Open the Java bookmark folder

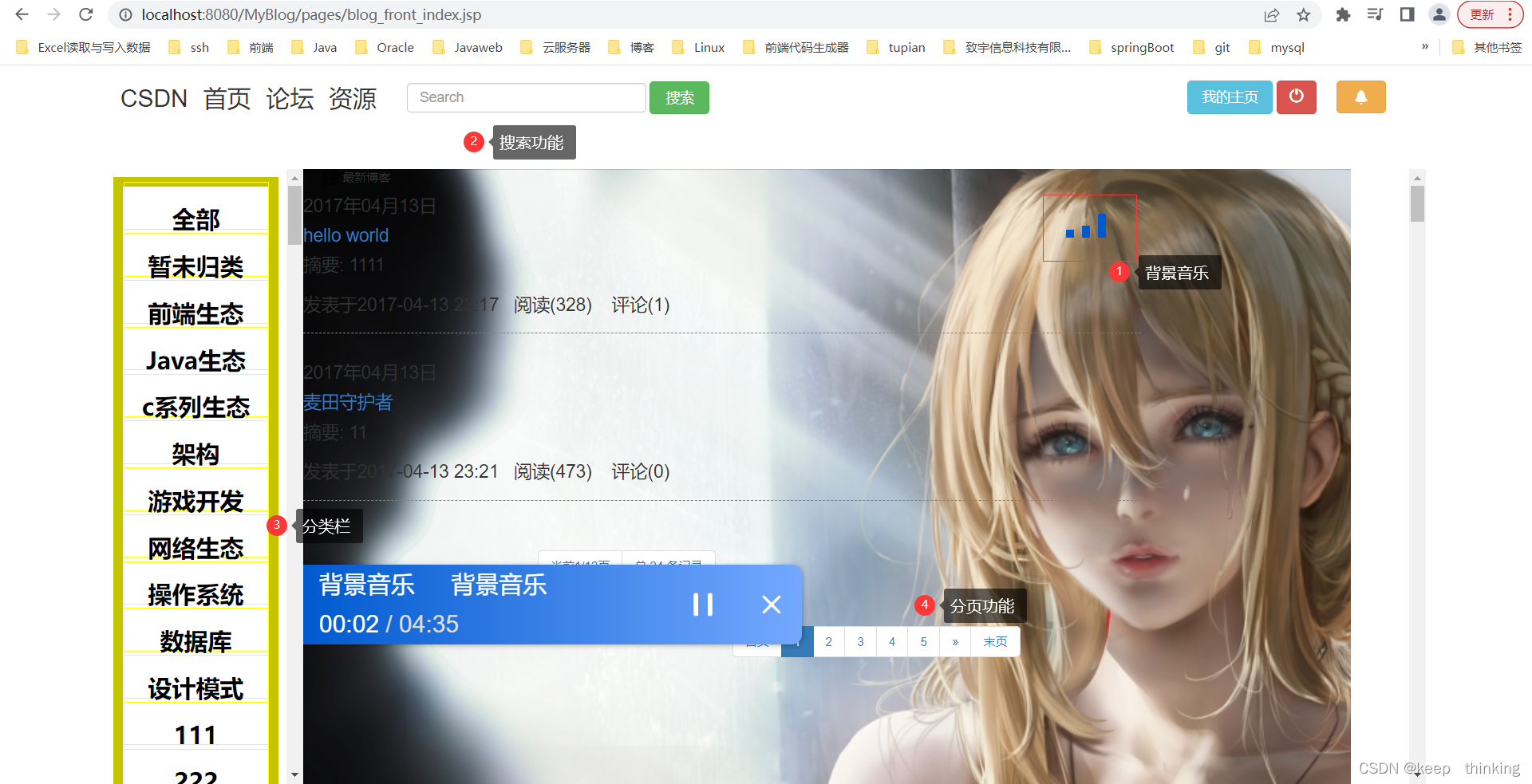(x=314, y=47)
